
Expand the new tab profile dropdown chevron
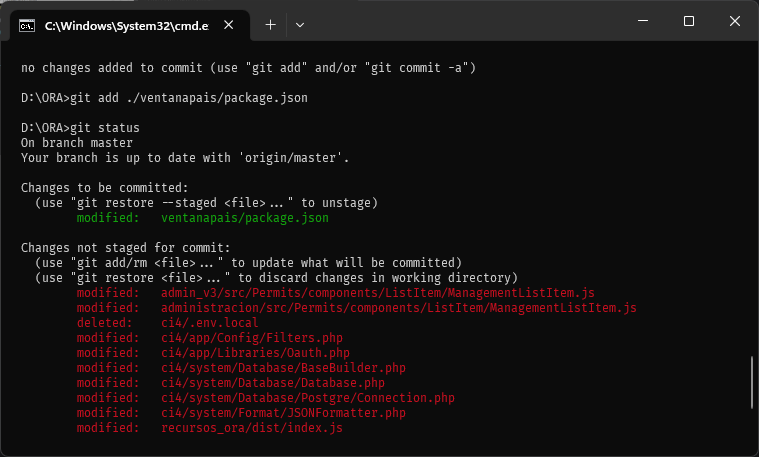pos(300,25)
